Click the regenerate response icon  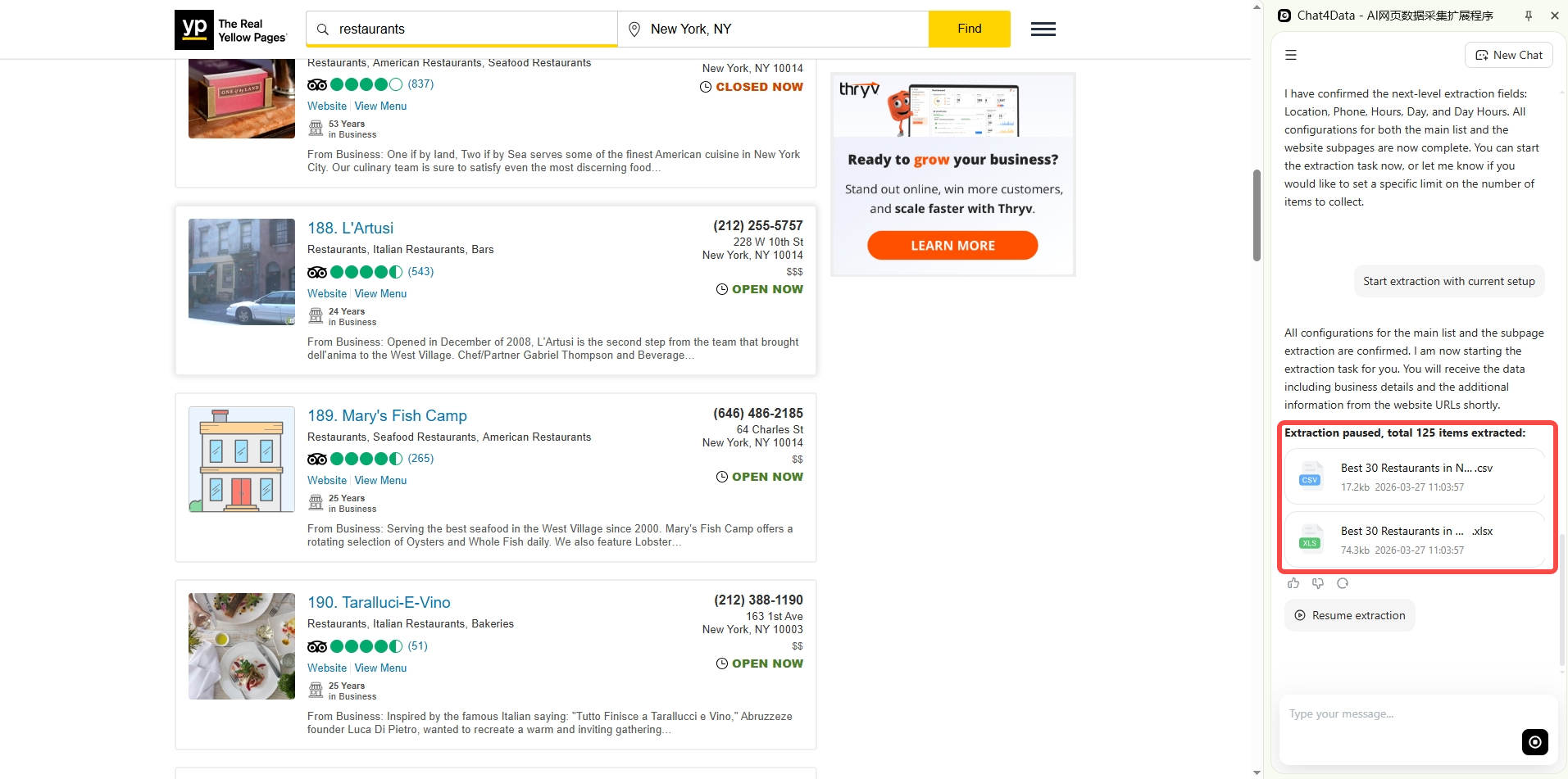tap(1343, 583)
